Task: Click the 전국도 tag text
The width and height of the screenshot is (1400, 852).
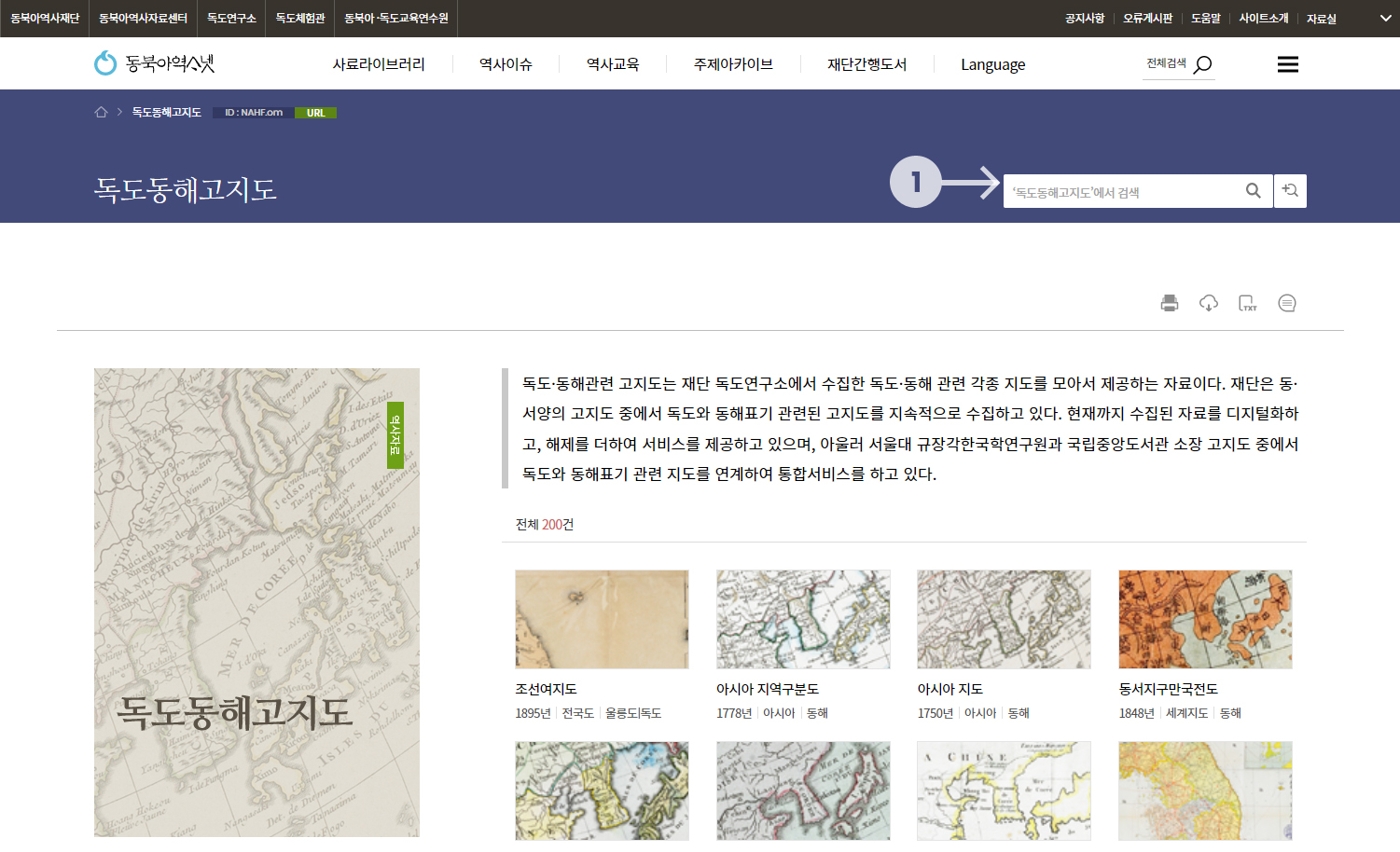Action: [x=577, y=713]
